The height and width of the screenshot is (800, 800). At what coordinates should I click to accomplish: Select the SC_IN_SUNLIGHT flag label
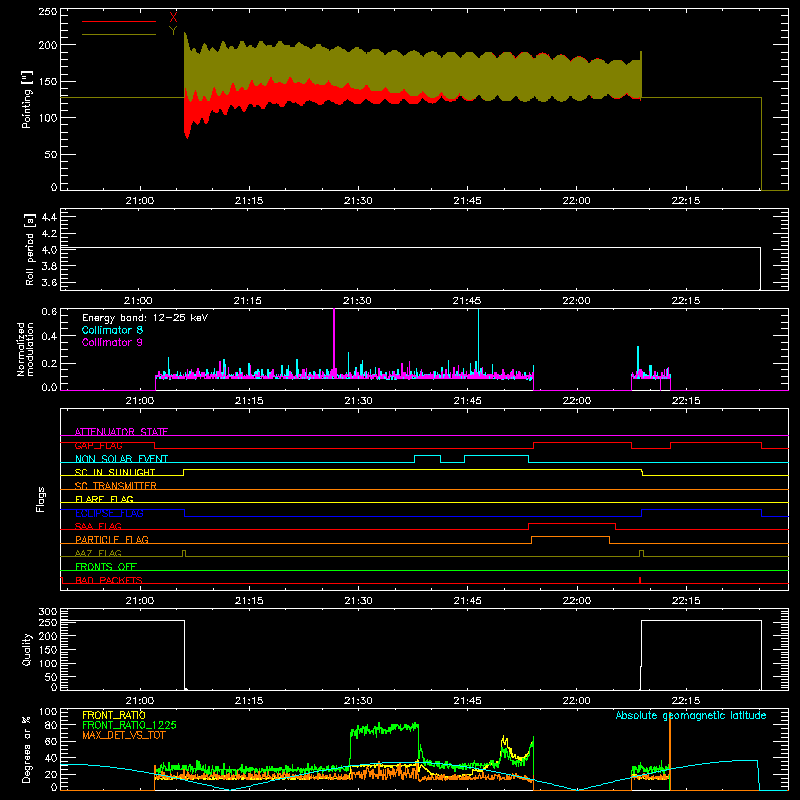pos(115,472)
